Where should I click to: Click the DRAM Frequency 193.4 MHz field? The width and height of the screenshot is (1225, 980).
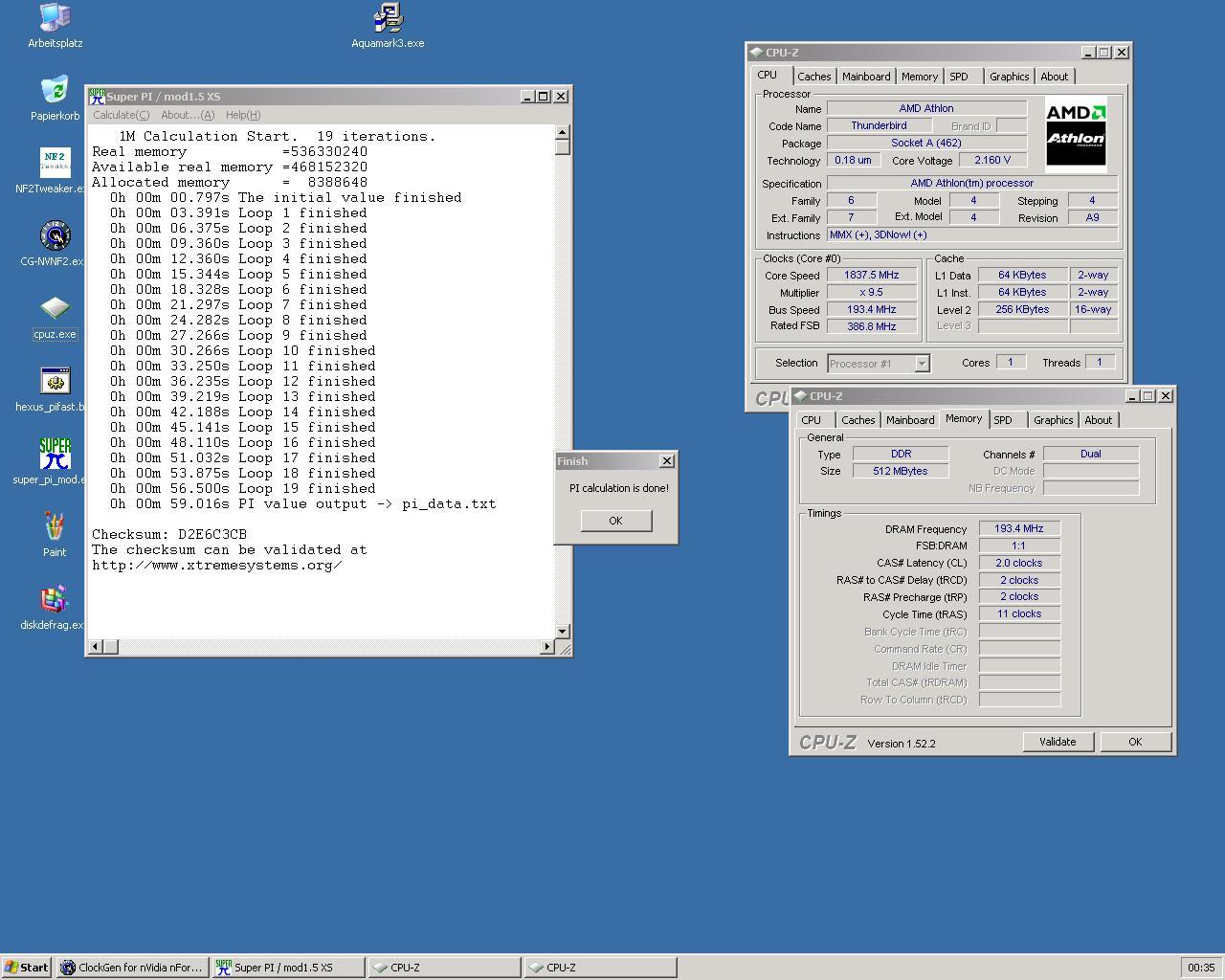1019,529
